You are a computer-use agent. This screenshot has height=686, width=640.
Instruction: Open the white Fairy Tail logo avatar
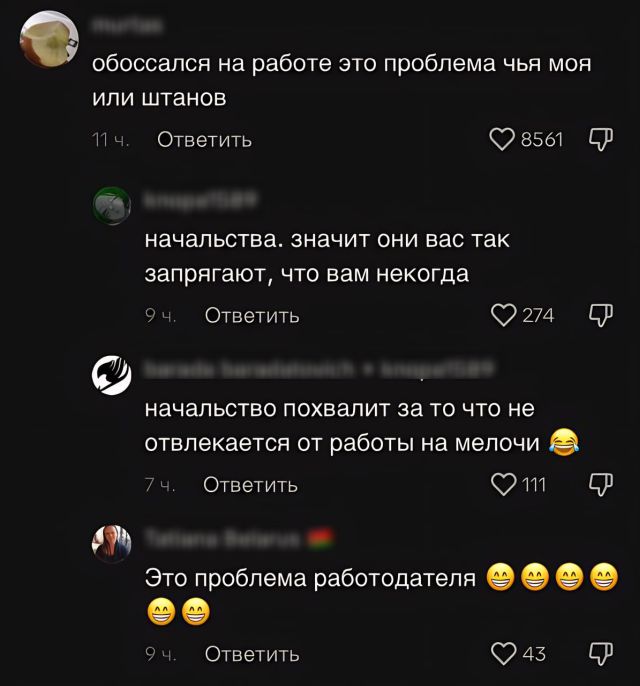coord(112,375)
